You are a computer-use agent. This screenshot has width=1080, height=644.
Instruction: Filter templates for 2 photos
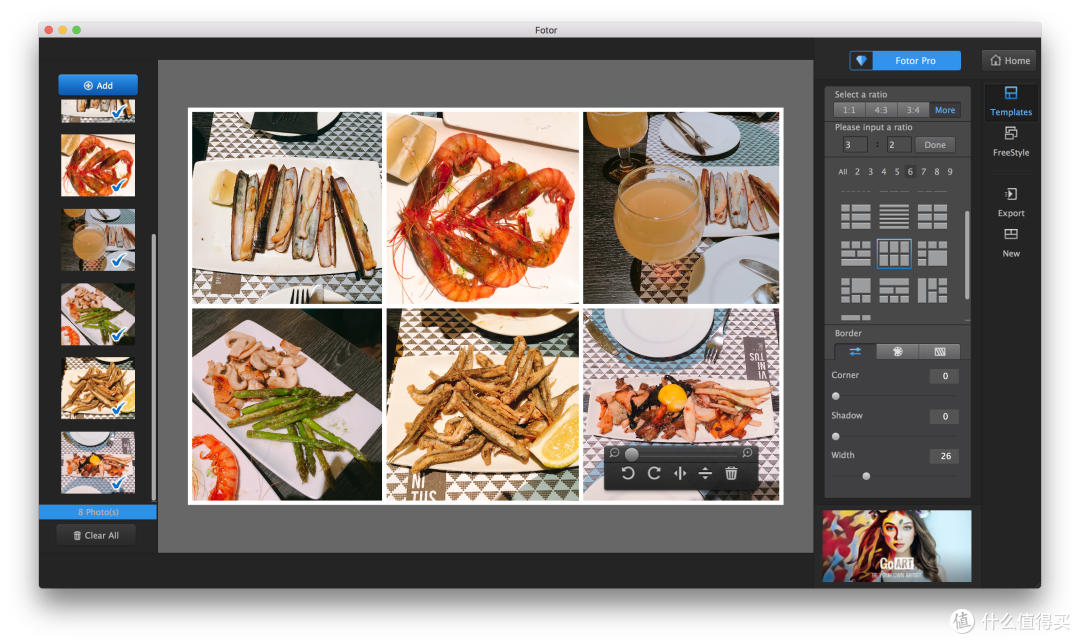coord(857,172)
